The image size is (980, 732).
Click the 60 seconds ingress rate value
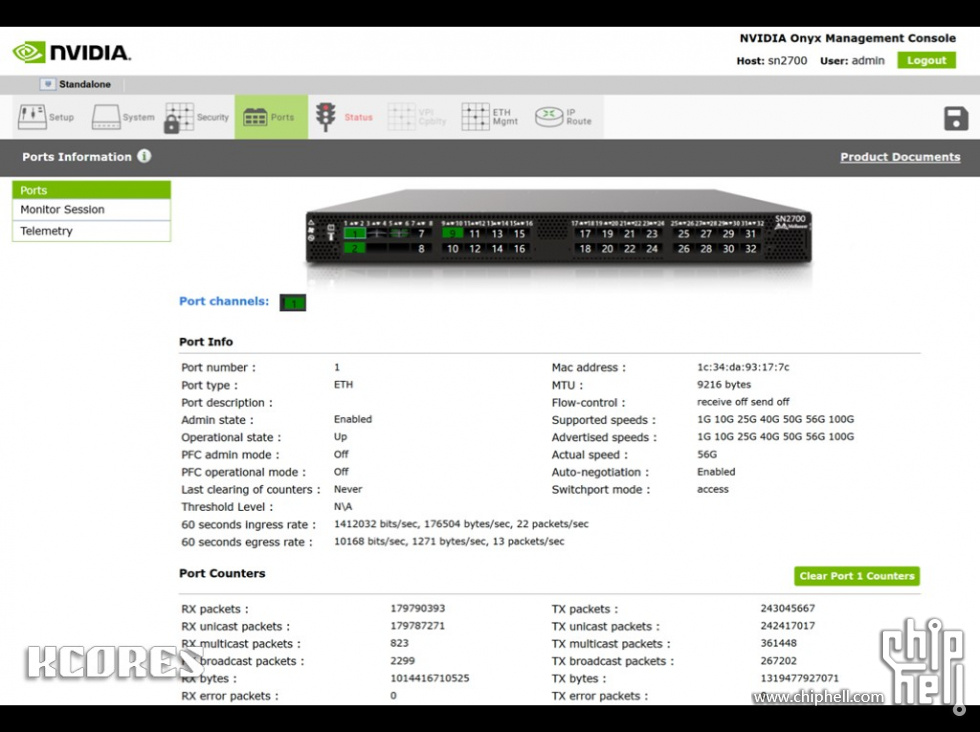tap(461, 524)
